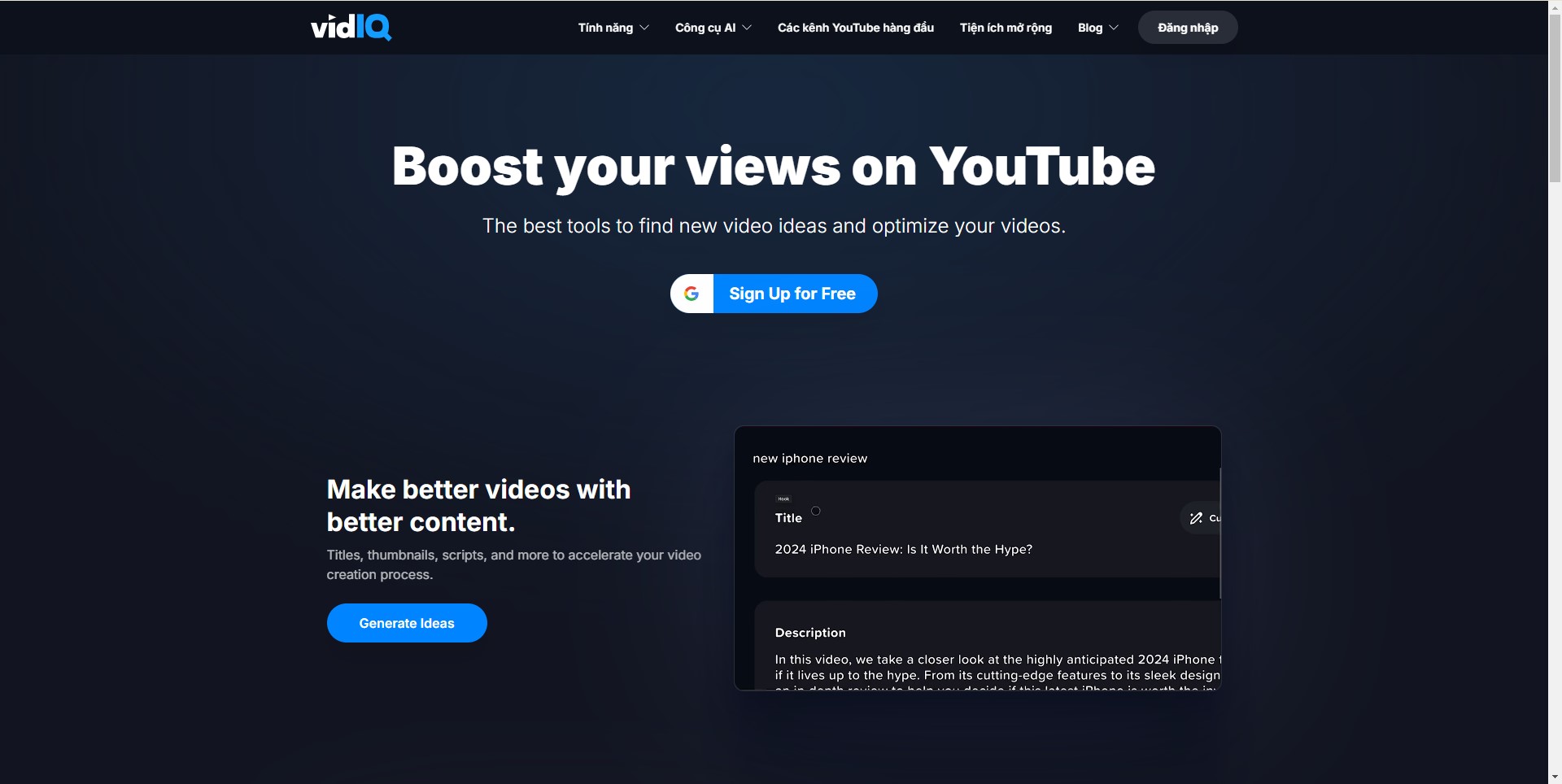Click the Google G icon
1562x784 pixels.
[692, 294]
